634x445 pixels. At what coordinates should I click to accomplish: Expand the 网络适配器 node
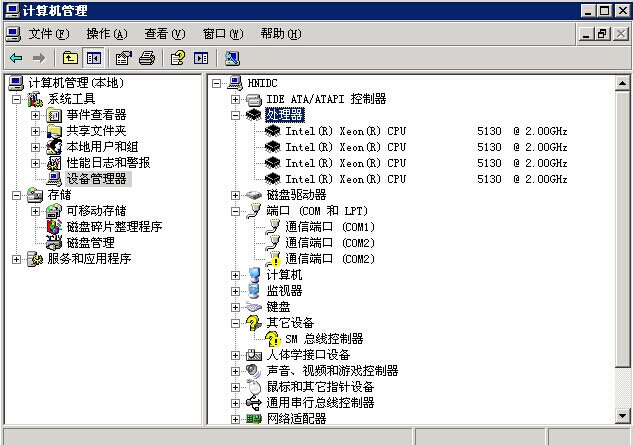(236, 419)
